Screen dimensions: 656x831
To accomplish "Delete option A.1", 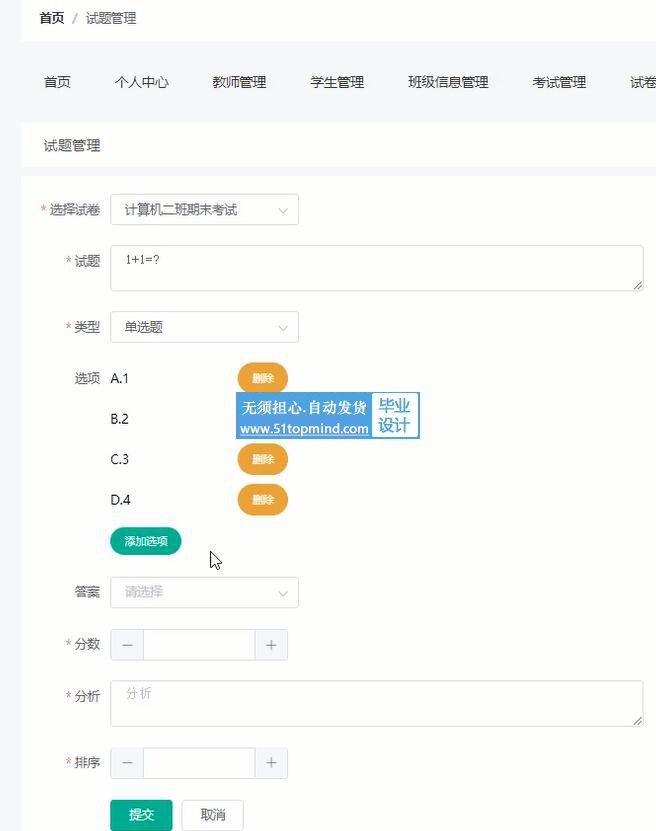I will tap(262, 378).
